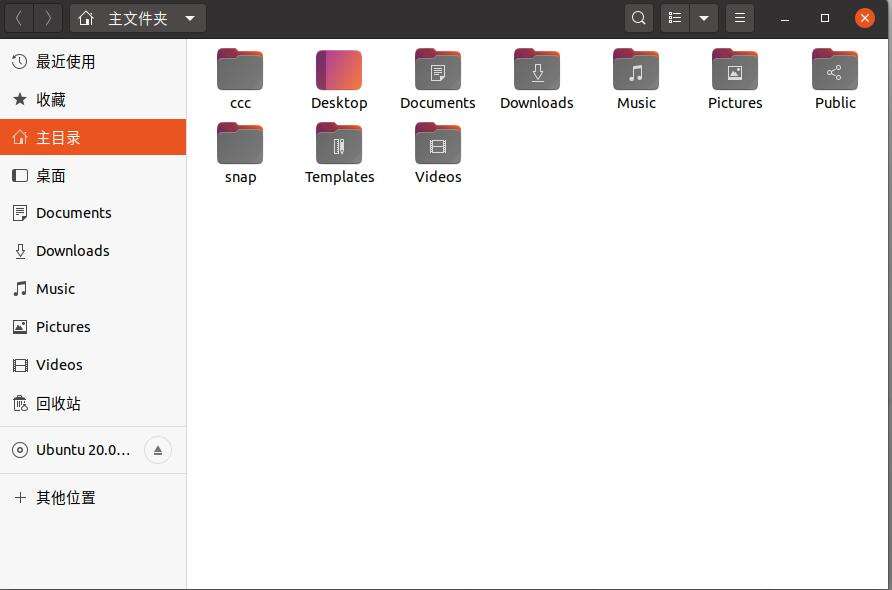This screenshot has width=892, height=590.
Task: Select the Downloads folder icon in the grid
Action: 537,71
